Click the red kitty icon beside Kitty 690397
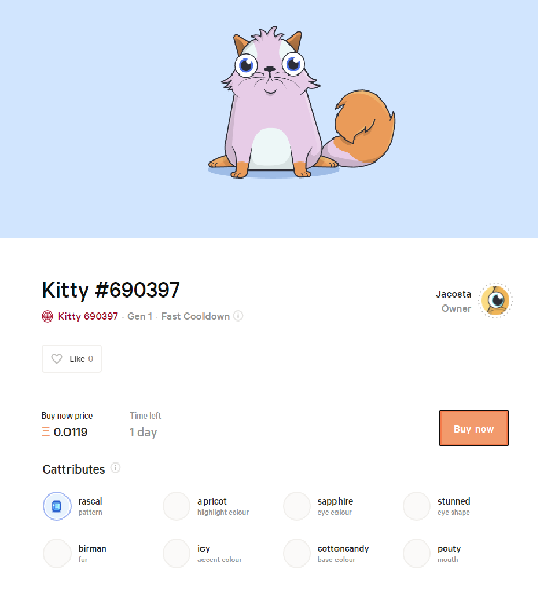This screenshot has width=538, height=598. pos(47,317)
